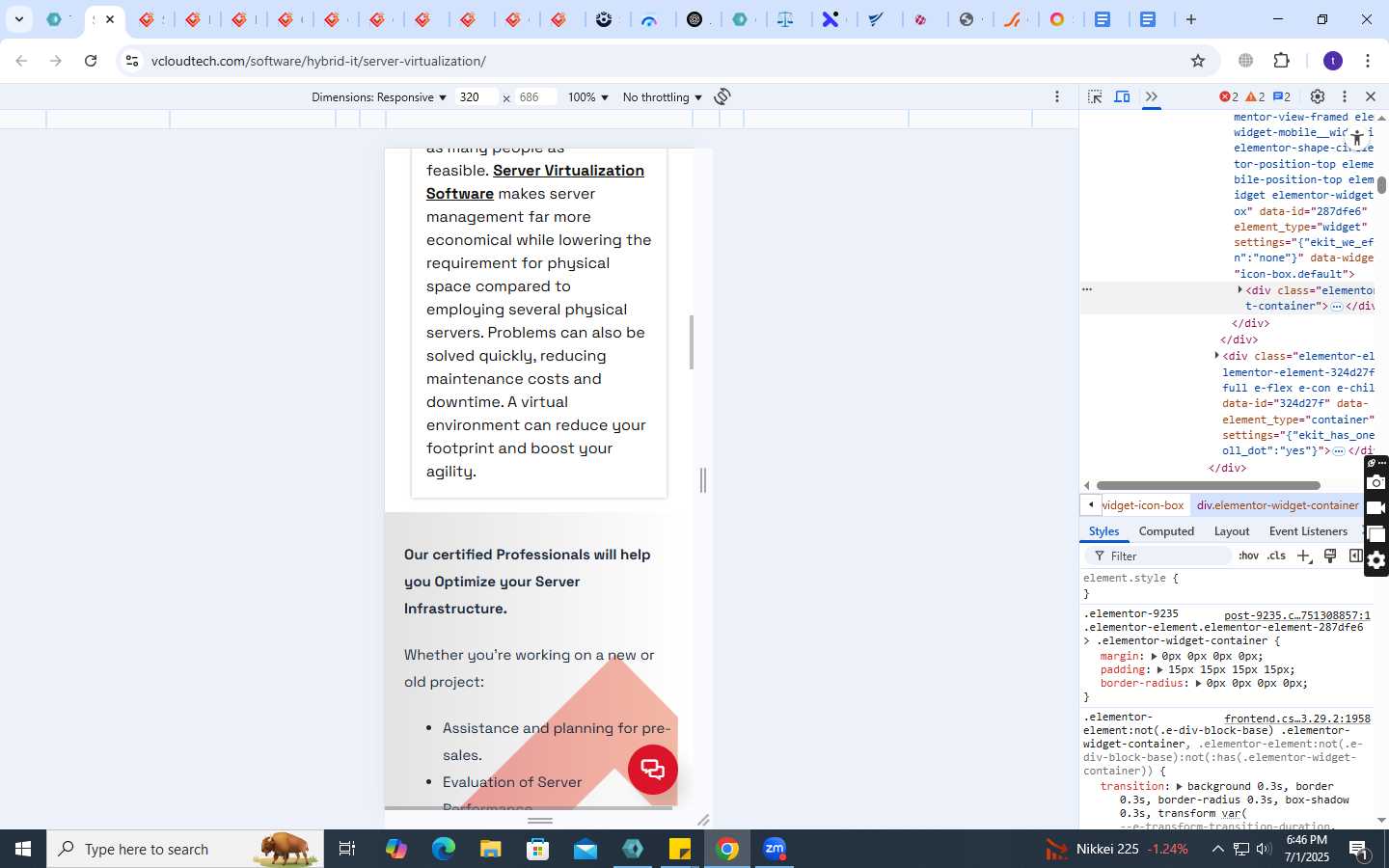Open the frontend.css source link
Screen dimensions: 1389x868
[x=1296, y=719]
